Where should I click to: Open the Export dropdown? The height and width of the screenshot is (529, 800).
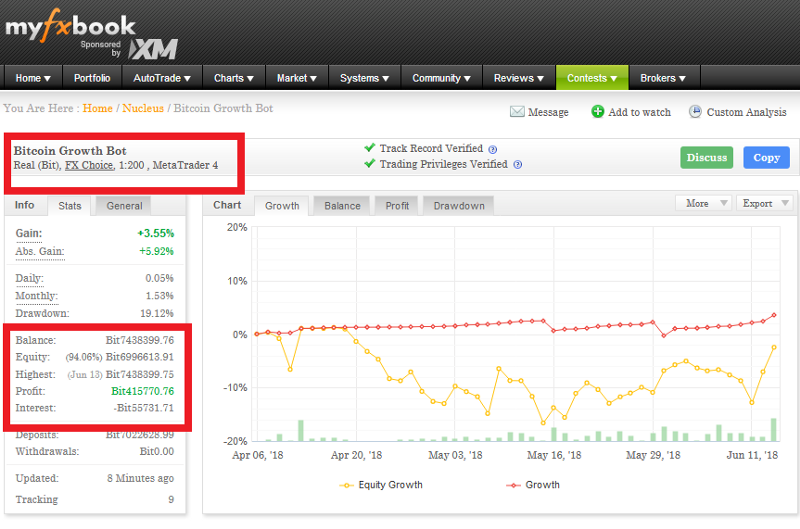point(765,203)
